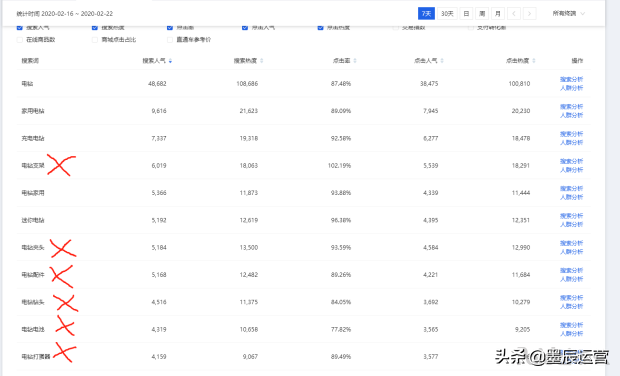Click the 操作 column header
Viewport: 620px width, 376px height.
coord(577,61)
